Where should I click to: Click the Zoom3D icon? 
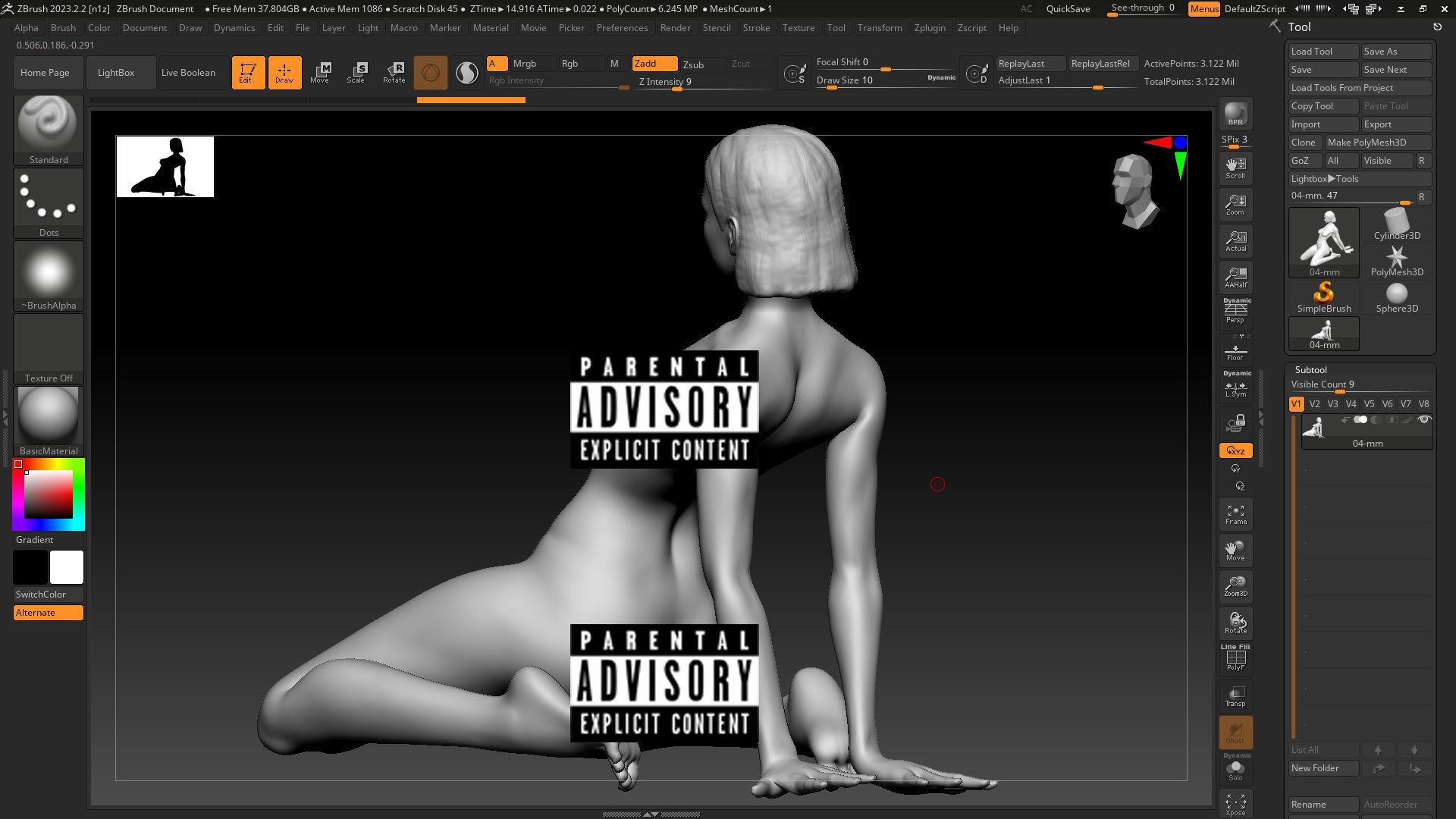(x=1235, y=586)
